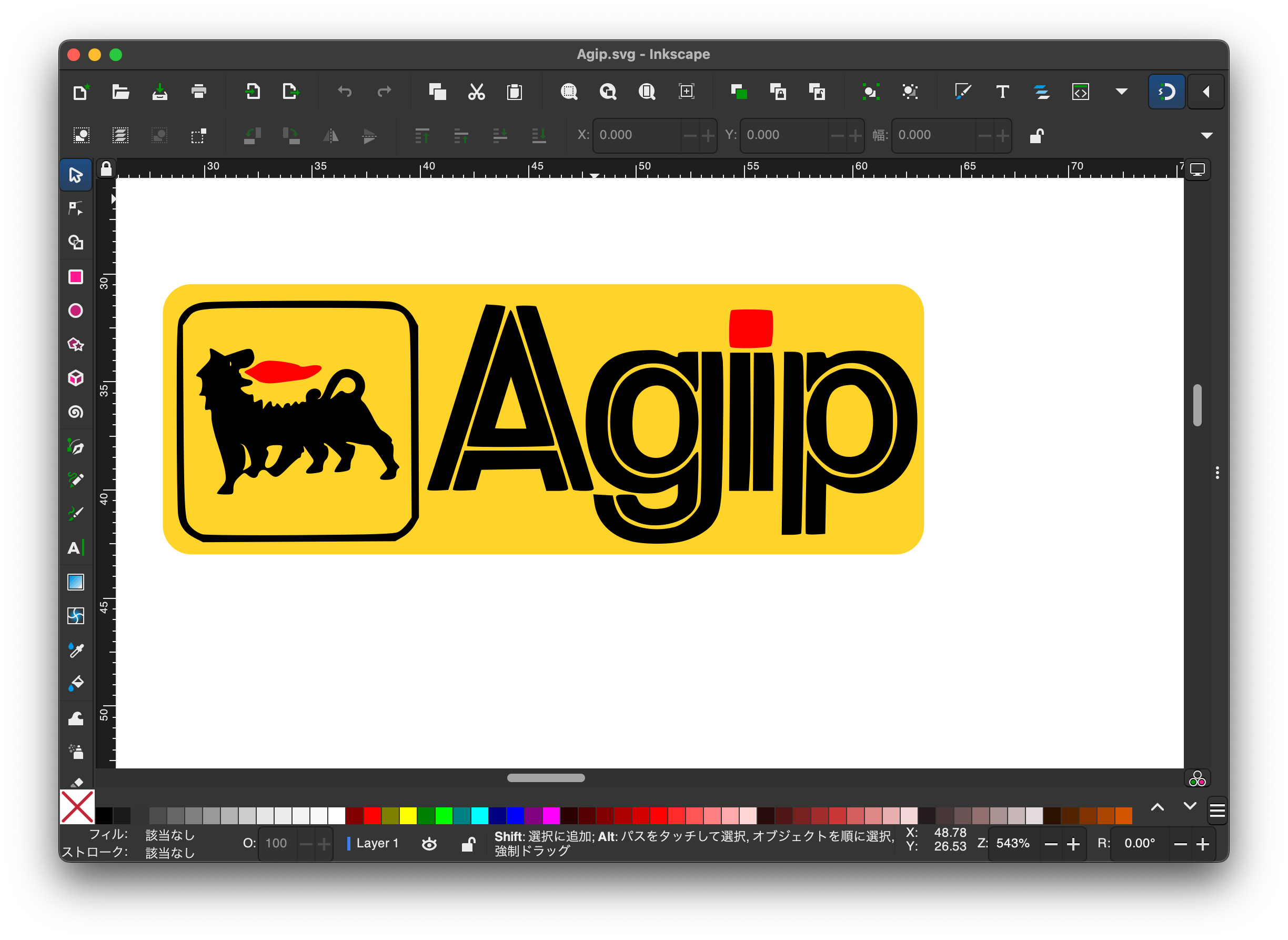Viewport: 1288px width, 940px height.
Task: Click the Import icon
Action: point(253,92)
